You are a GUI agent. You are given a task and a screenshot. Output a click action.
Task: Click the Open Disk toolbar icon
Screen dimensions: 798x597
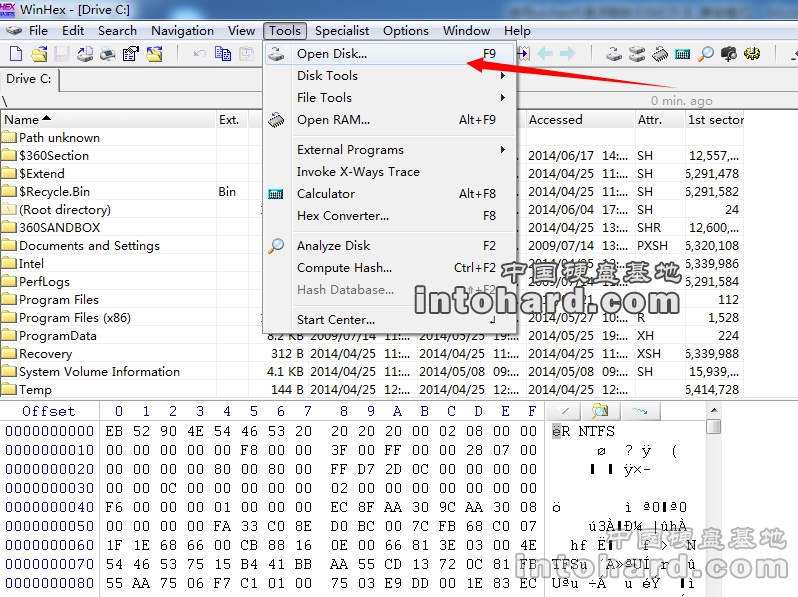[x=614, y=53]
